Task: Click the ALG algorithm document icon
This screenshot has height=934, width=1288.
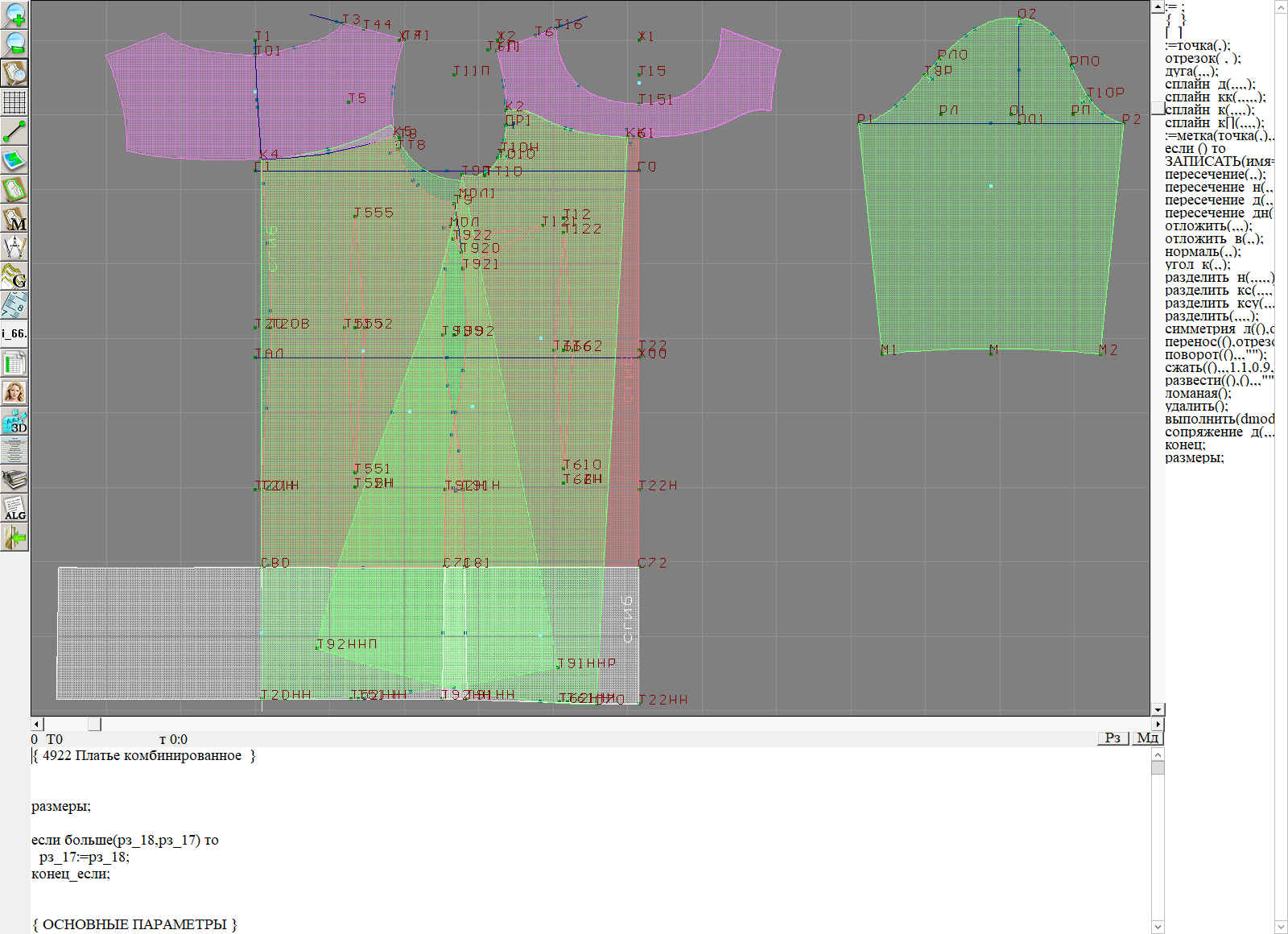Action: pos(14,508)
